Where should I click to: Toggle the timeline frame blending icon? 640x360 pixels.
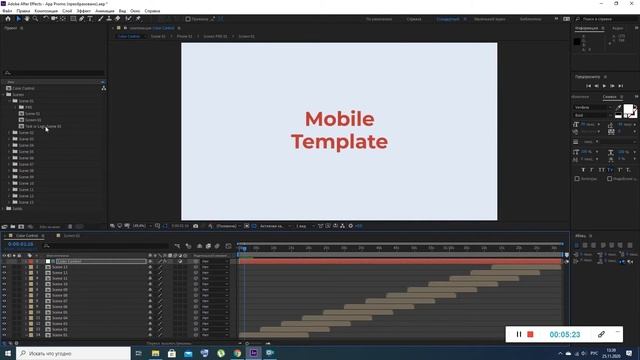point(208,246)
